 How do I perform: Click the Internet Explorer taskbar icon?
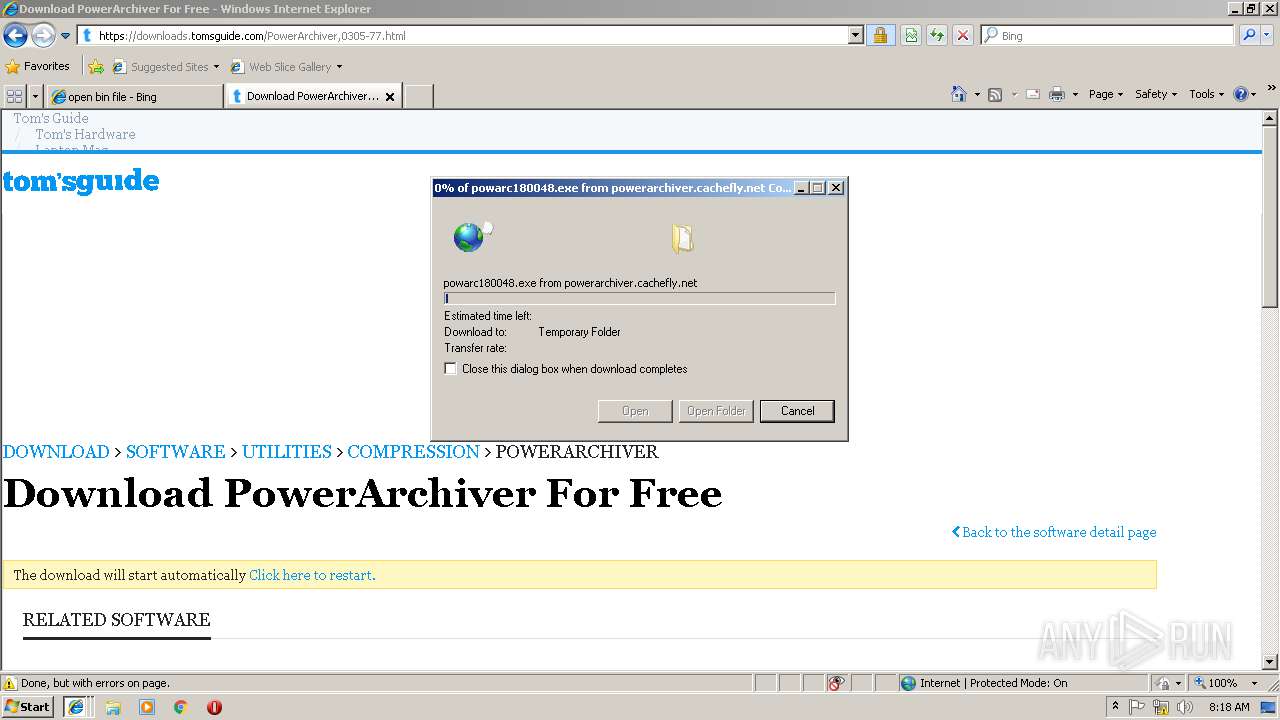(x=75, y=707)
